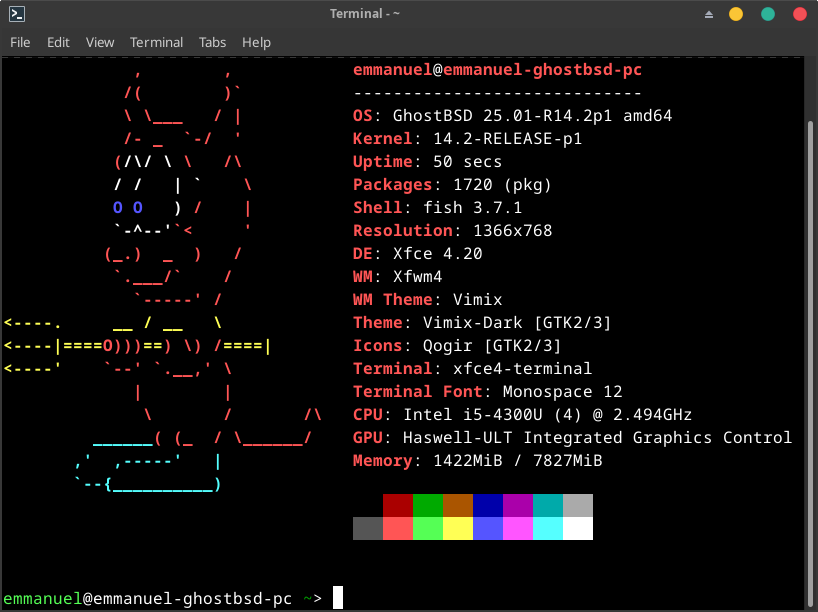Click the red close window button

799,14
